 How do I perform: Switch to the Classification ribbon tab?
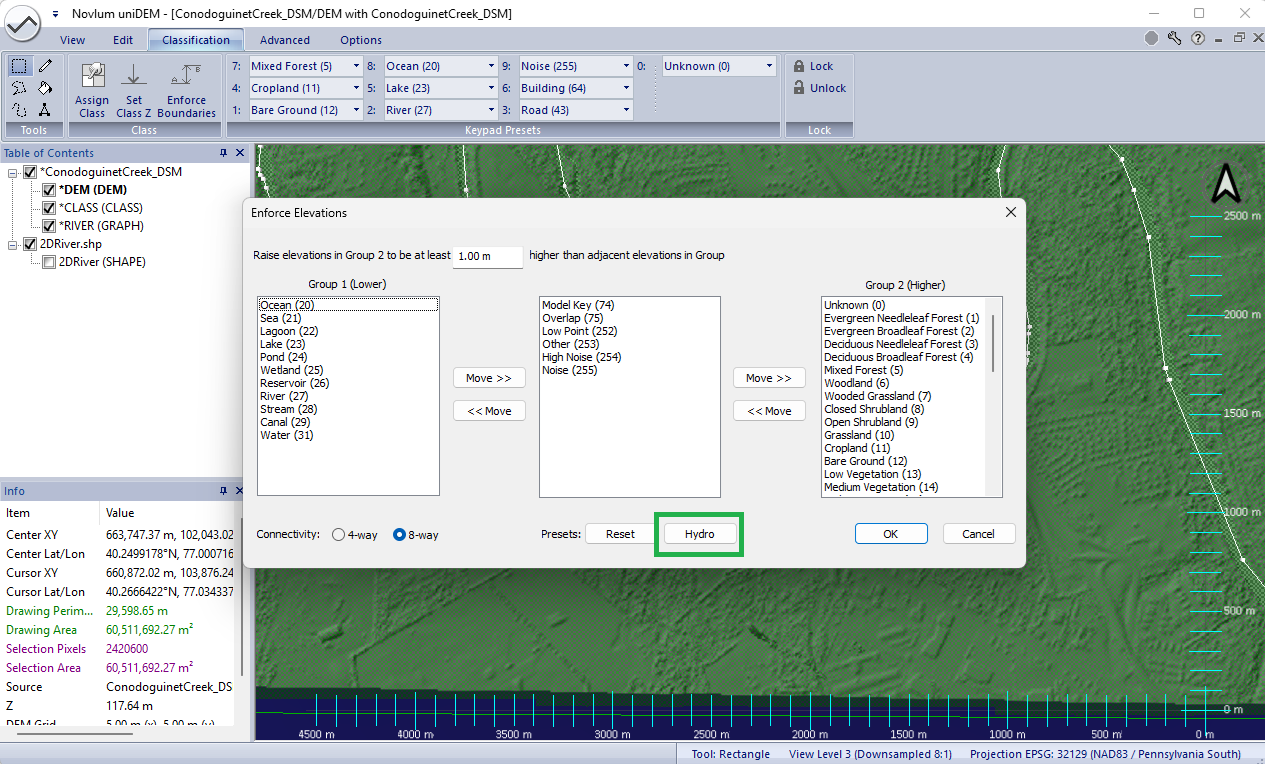click(196, 40)
